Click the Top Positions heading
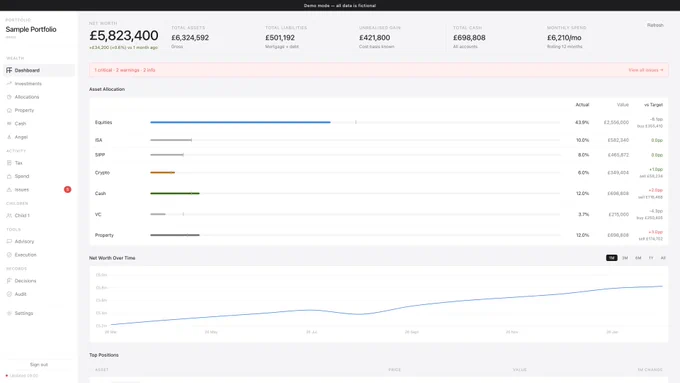Viewport: 680px width, 383px height. (x=104, y=355)
